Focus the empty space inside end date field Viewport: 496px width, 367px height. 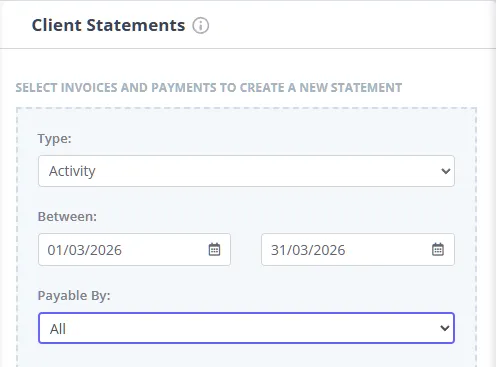388,250
